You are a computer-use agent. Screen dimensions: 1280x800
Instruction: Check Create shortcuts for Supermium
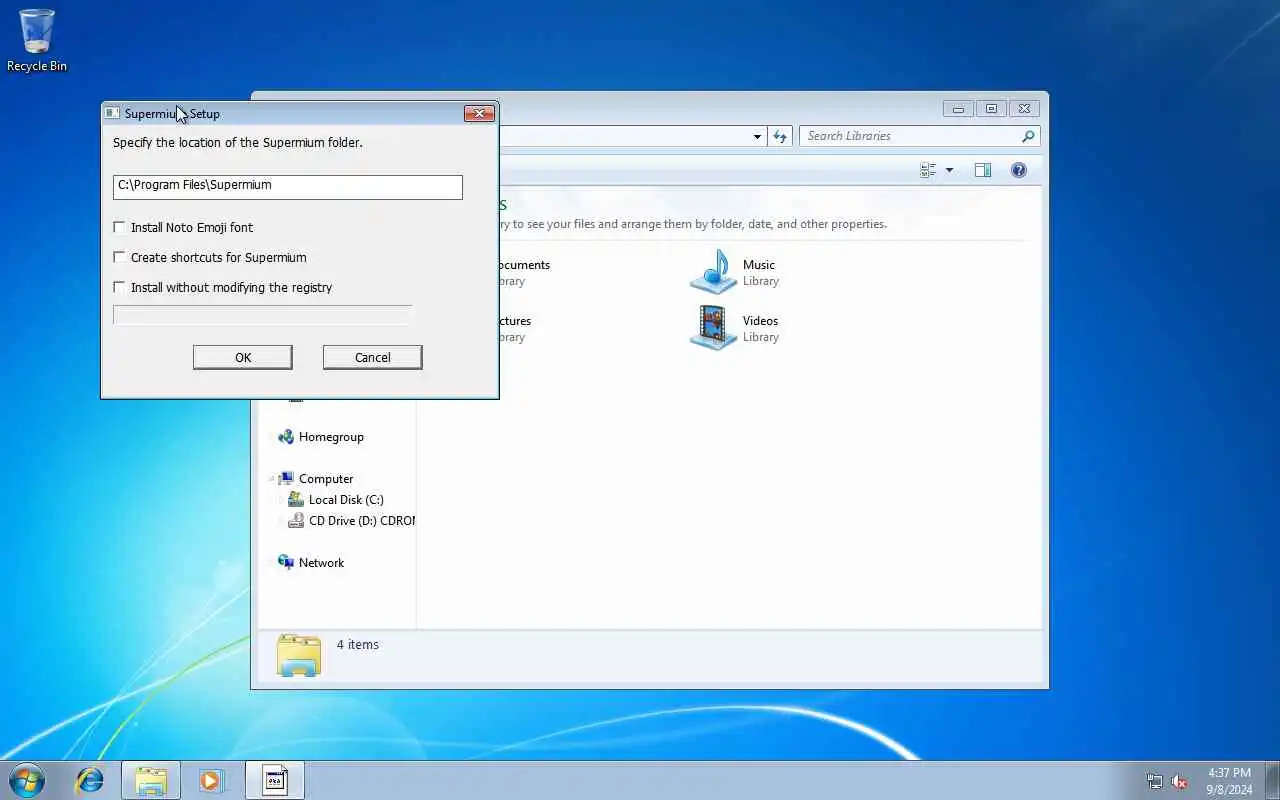point(120,258)
